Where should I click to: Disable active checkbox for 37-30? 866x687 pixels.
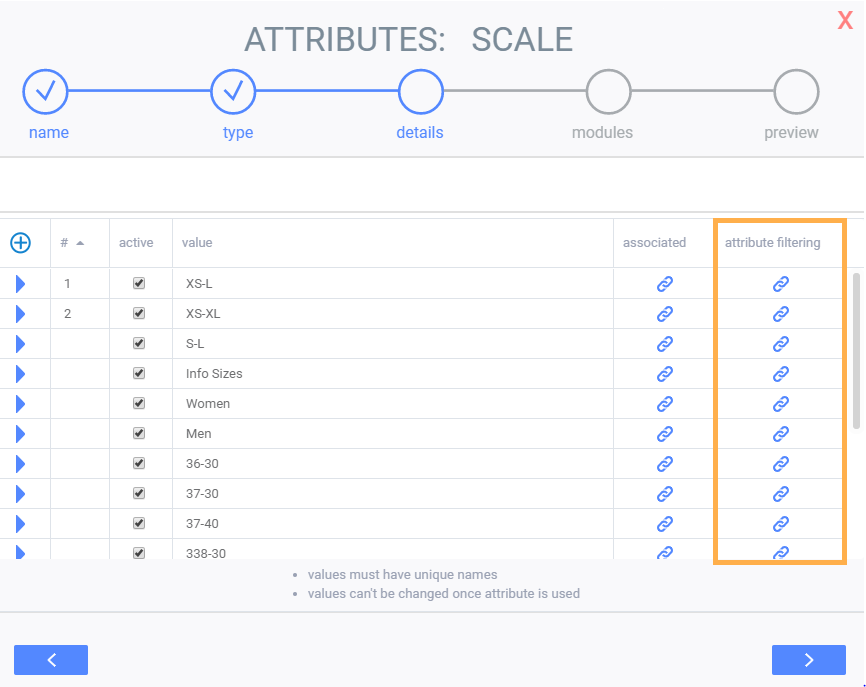tap(139, 494)
